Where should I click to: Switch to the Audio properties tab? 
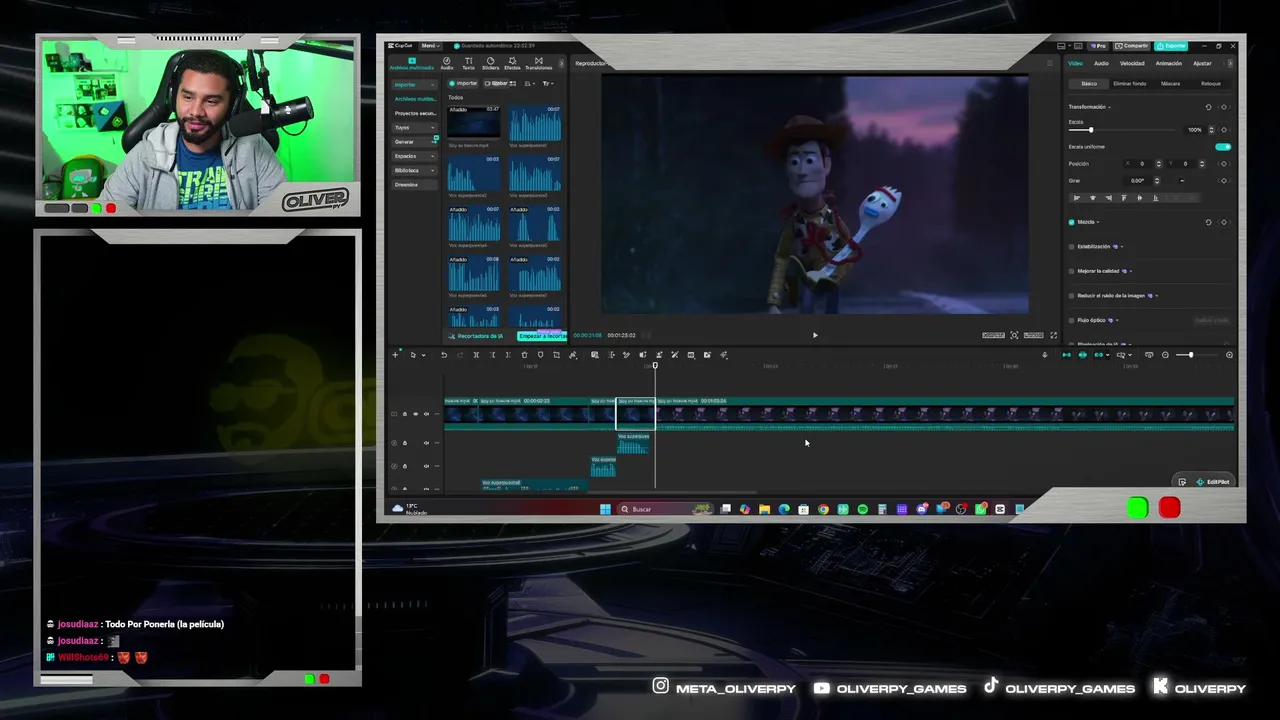pyautogui.click(x=1101, y=63)
